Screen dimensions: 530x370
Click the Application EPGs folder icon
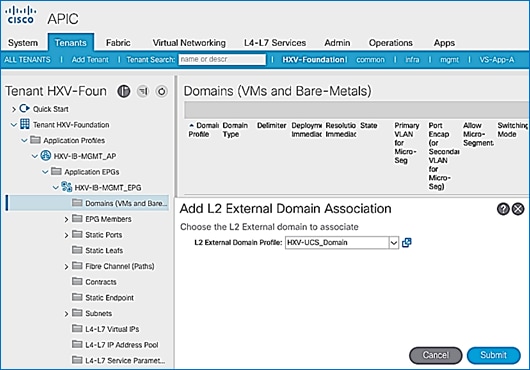56,171
